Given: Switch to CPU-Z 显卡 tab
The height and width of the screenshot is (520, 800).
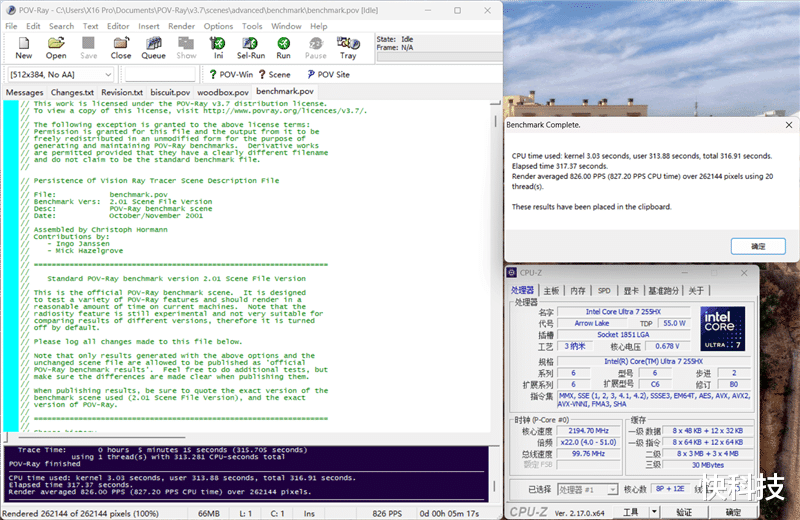Looking at the screenshot, I should (631, 291).
